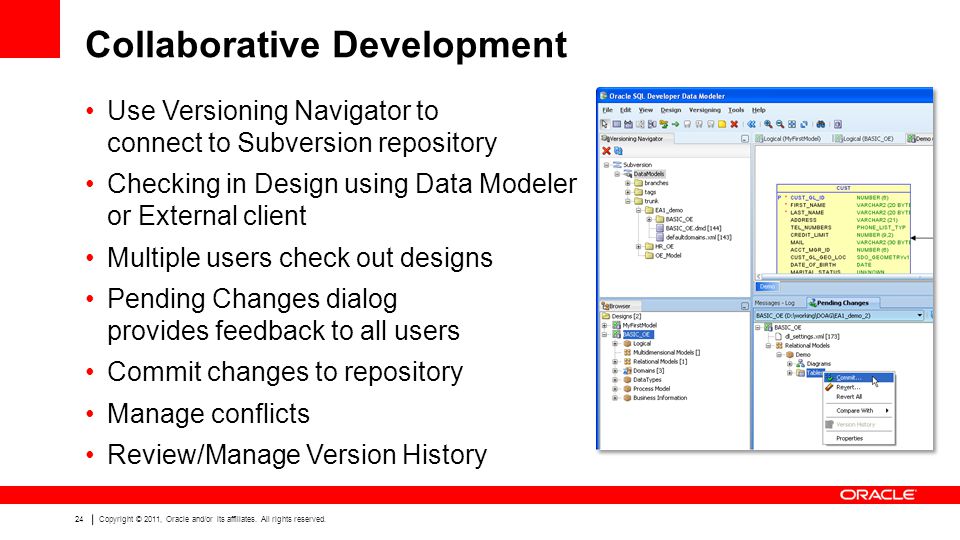
Task: Switch to Logical (BASIC_OE) tab
Action: (x=864, y=139)
